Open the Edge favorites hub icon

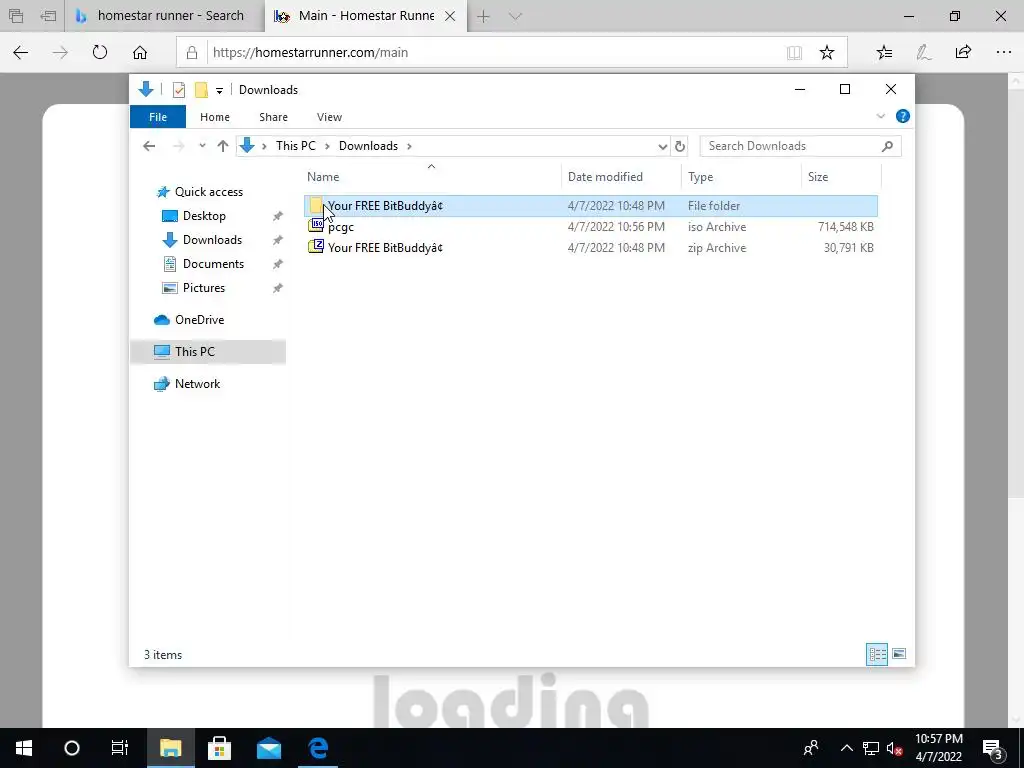point(884,52)
